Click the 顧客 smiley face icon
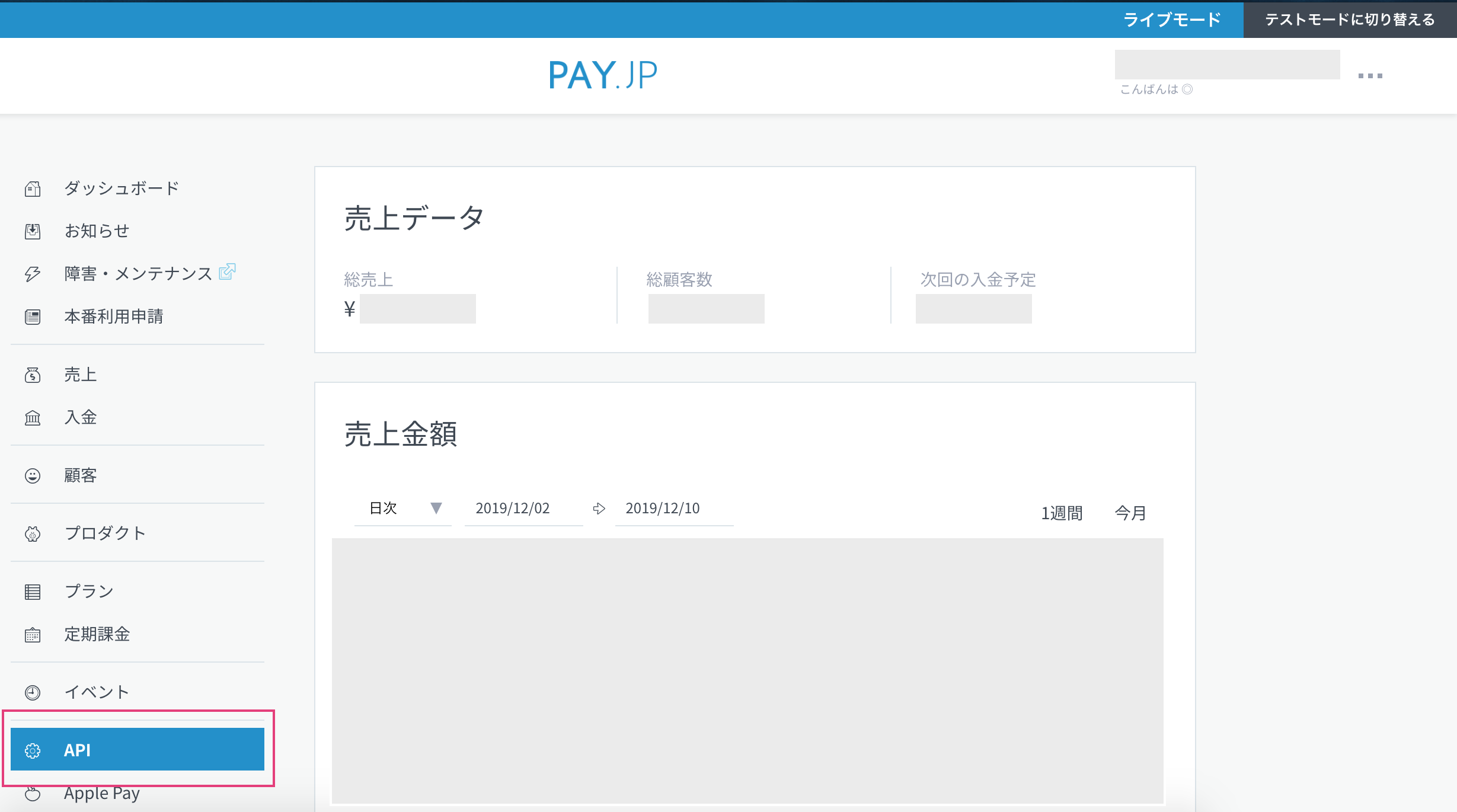The image size is (1457, 812). click(x=33, y=475)
